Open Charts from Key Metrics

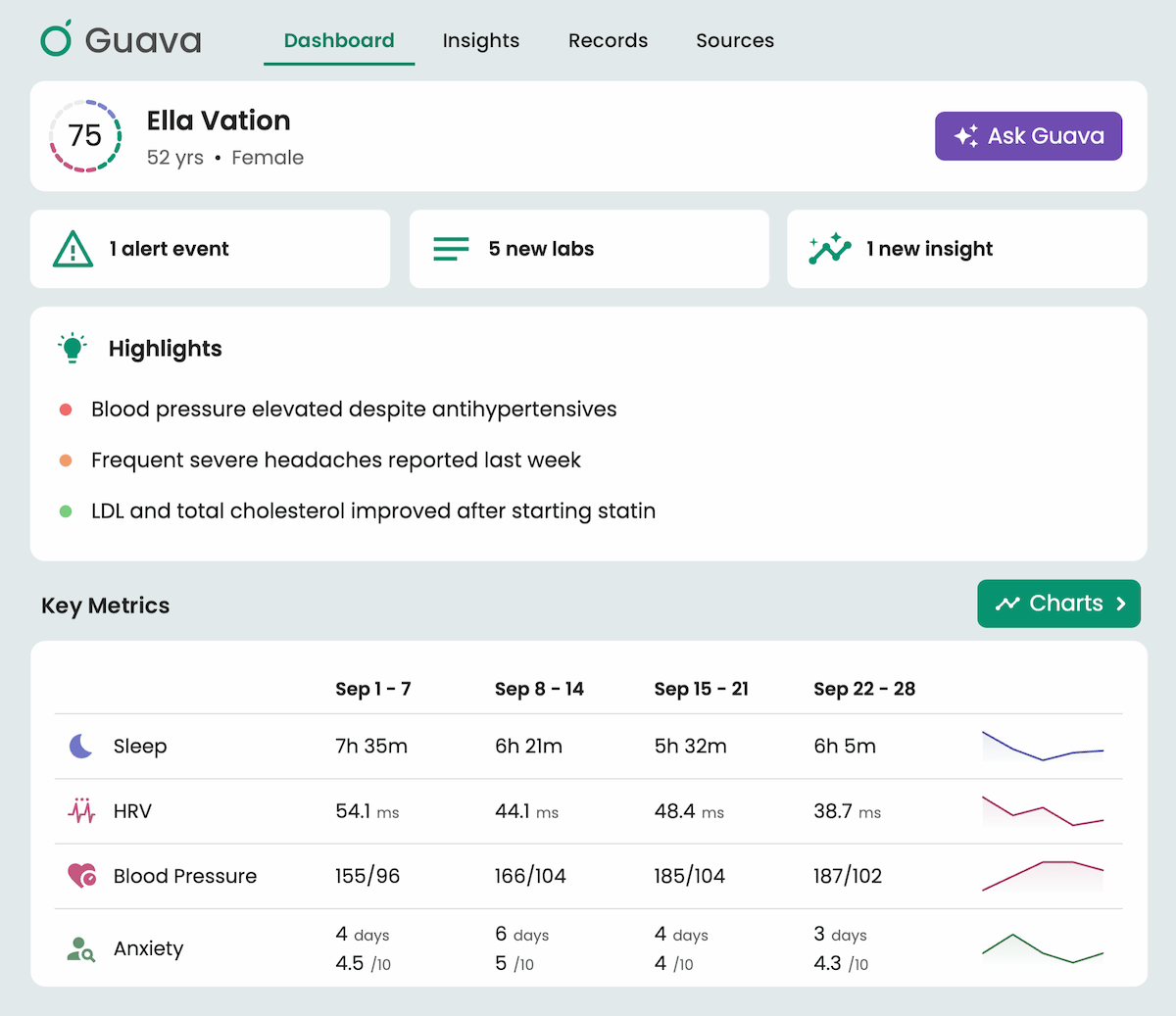(1058, 604)
